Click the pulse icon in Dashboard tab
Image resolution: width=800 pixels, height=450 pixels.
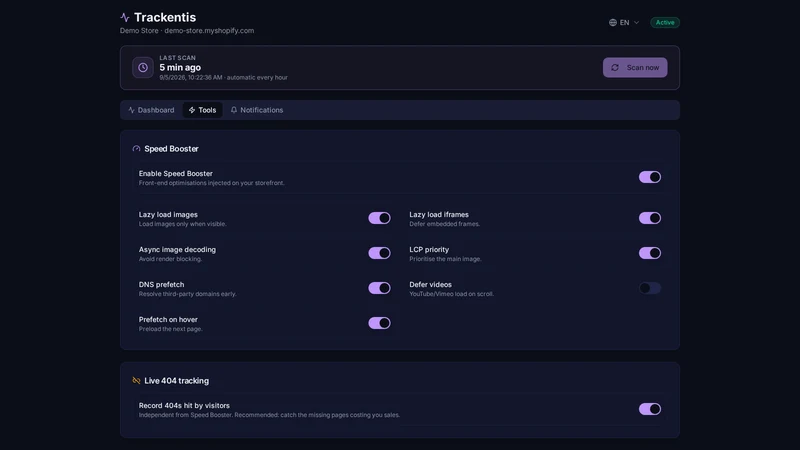131,110
